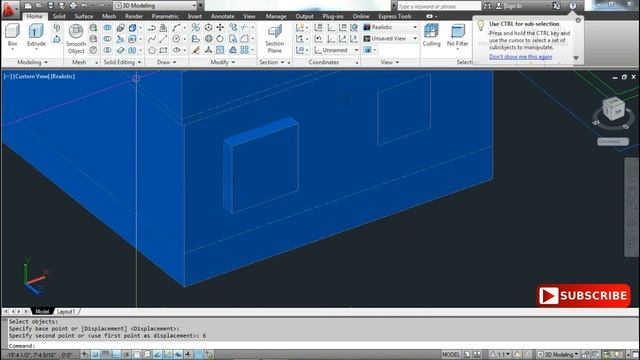The height and width of the screenshot is (360, 640).
Task: Click the solid Union icon
Action: point(107,27)
